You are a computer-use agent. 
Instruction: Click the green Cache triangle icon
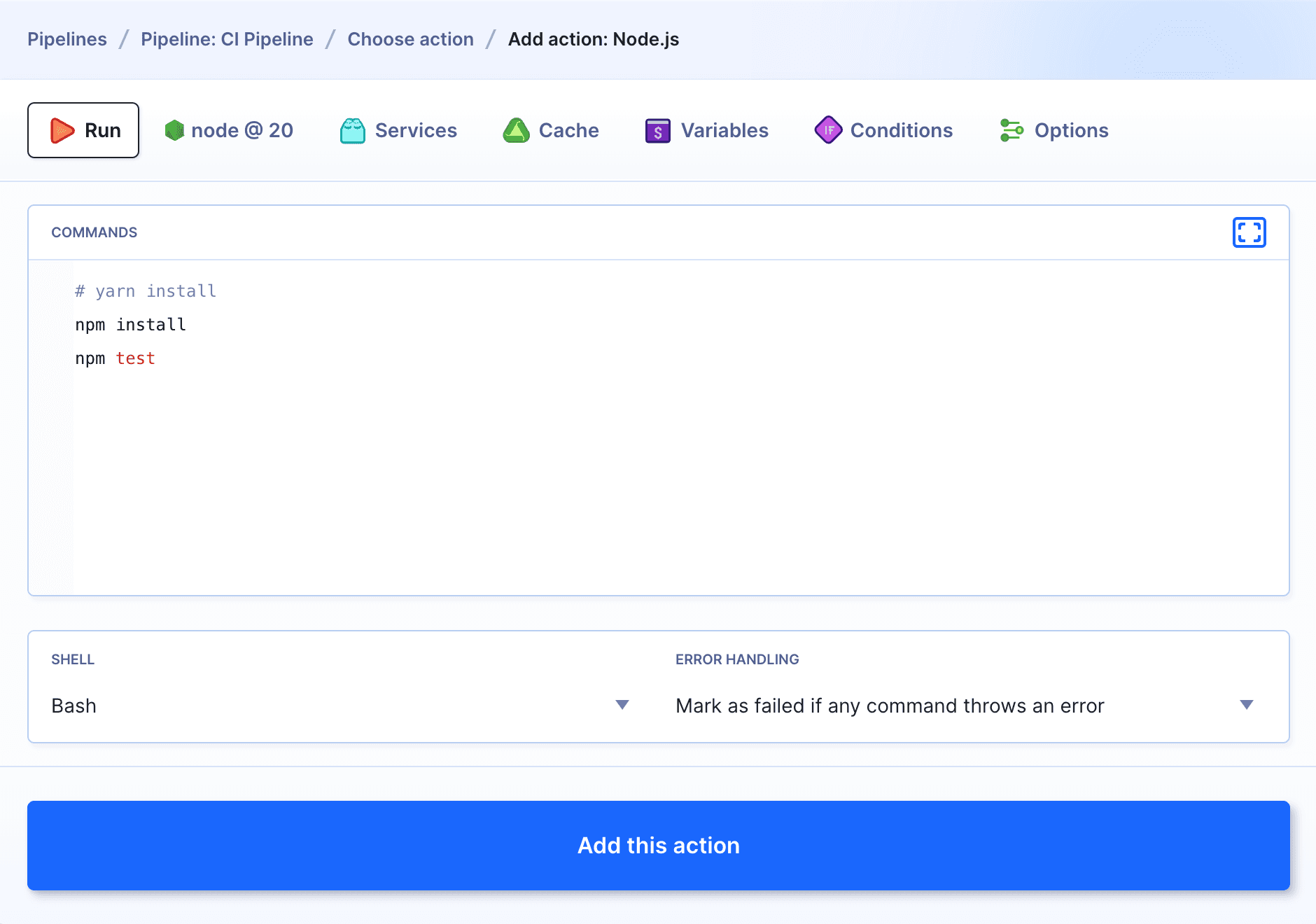517,131
